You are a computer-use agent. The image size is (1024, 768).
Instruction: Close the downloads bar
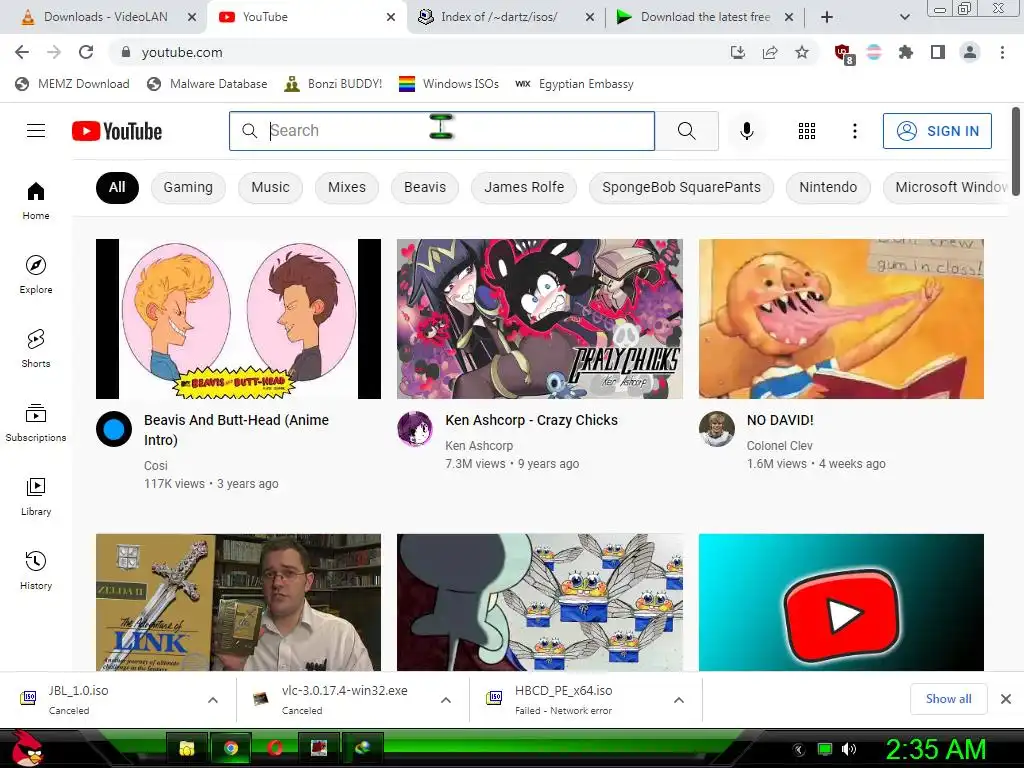pos(1006,699)
